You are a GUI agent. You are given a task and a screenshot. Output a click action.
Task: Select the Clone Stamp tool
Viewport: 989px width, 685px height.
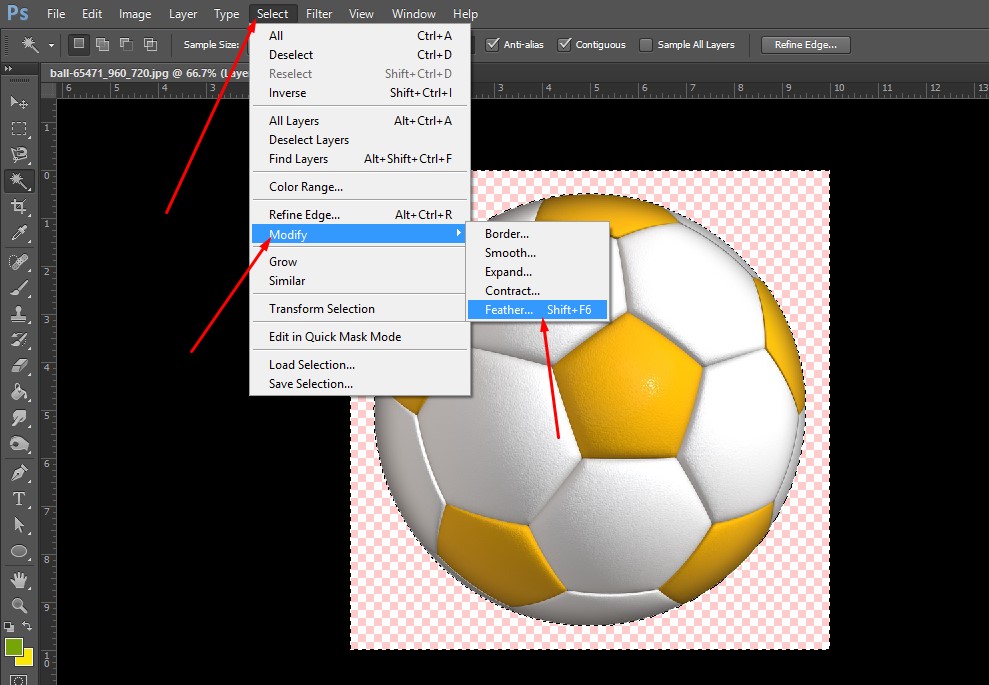(x=19, y=314)
